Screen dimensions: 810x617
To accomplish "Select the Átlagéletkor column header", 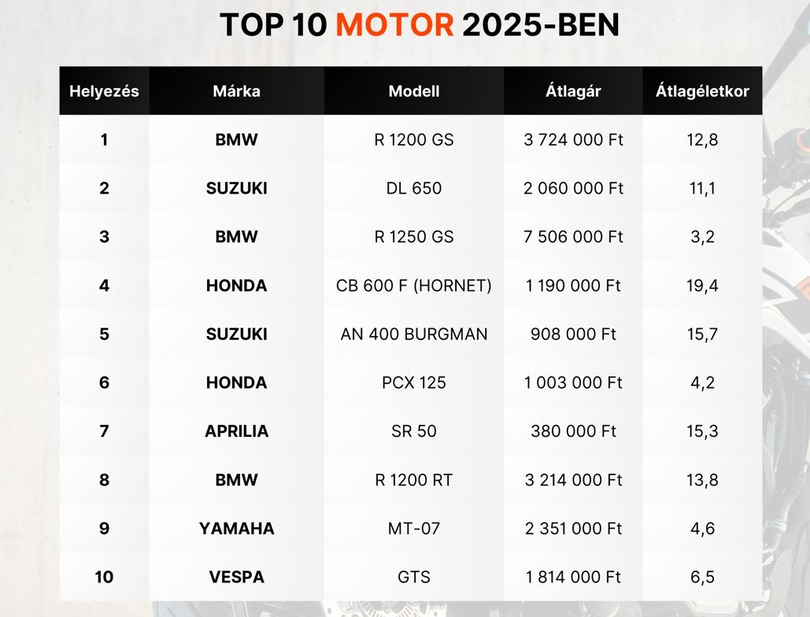I will click(703, 91).
